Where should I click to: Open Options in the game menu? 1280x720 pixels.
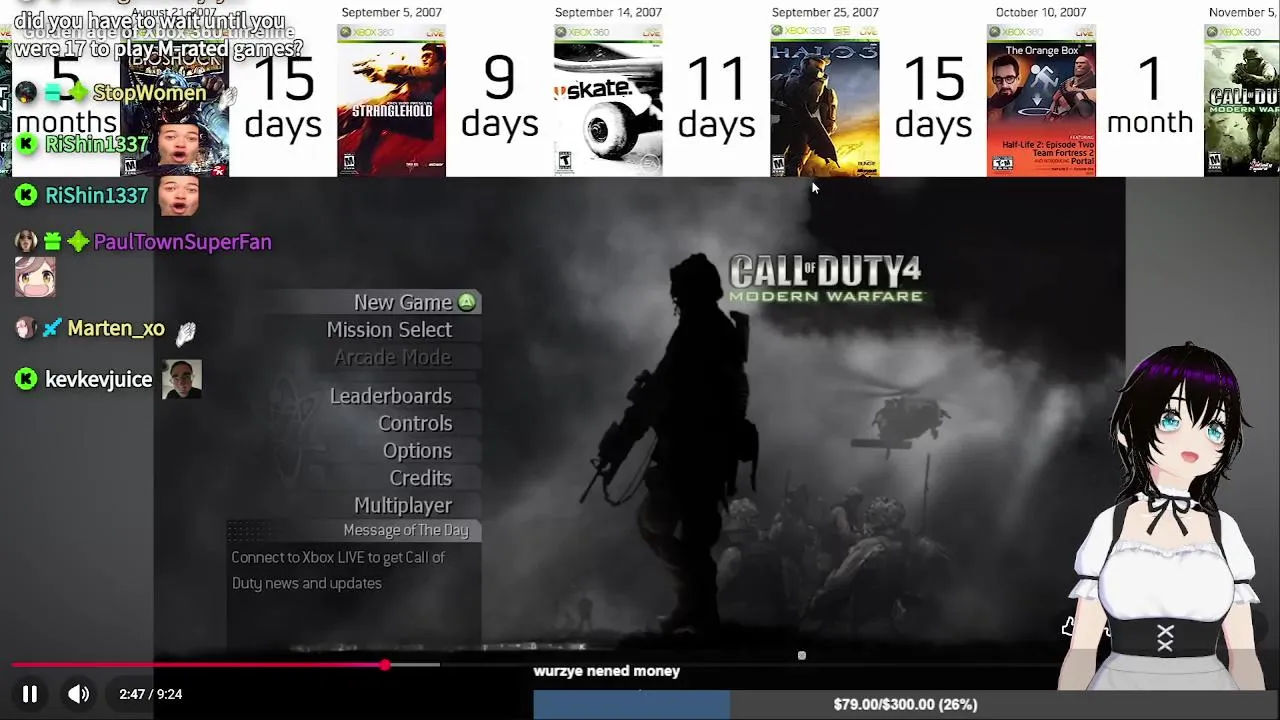tap(417, 451)
